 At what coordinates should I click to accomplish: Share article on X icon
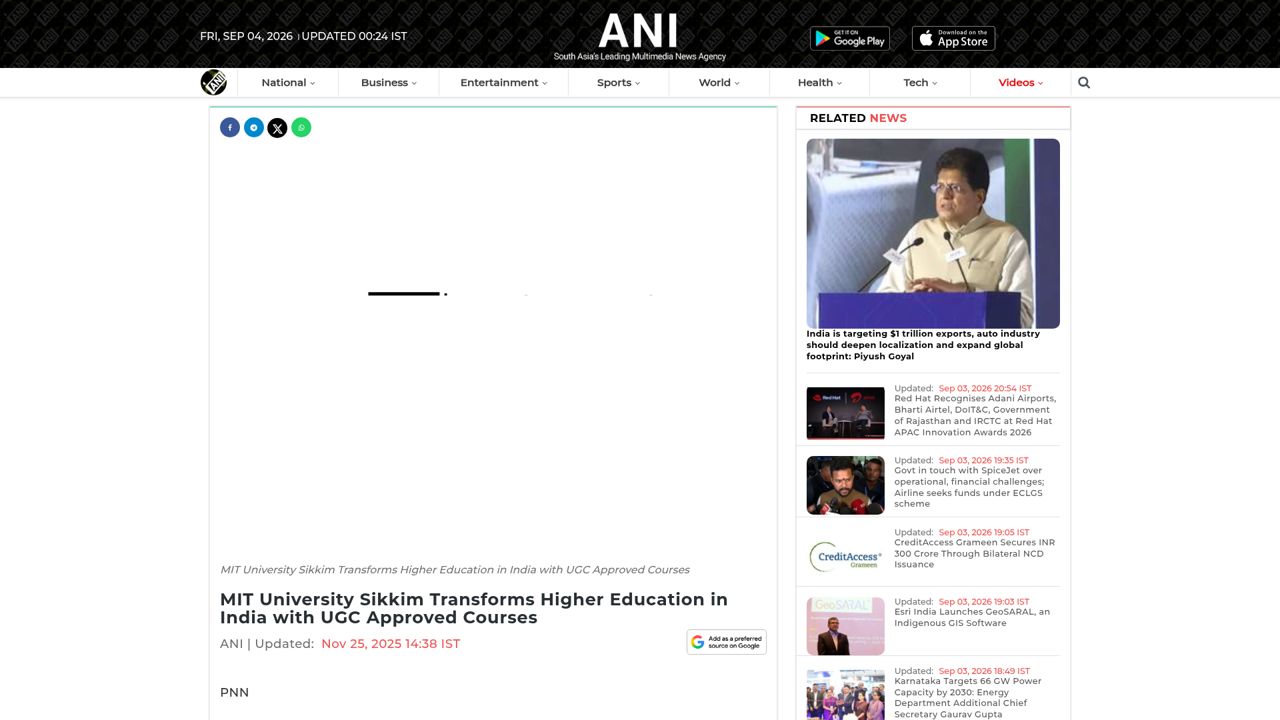[277, 127]
